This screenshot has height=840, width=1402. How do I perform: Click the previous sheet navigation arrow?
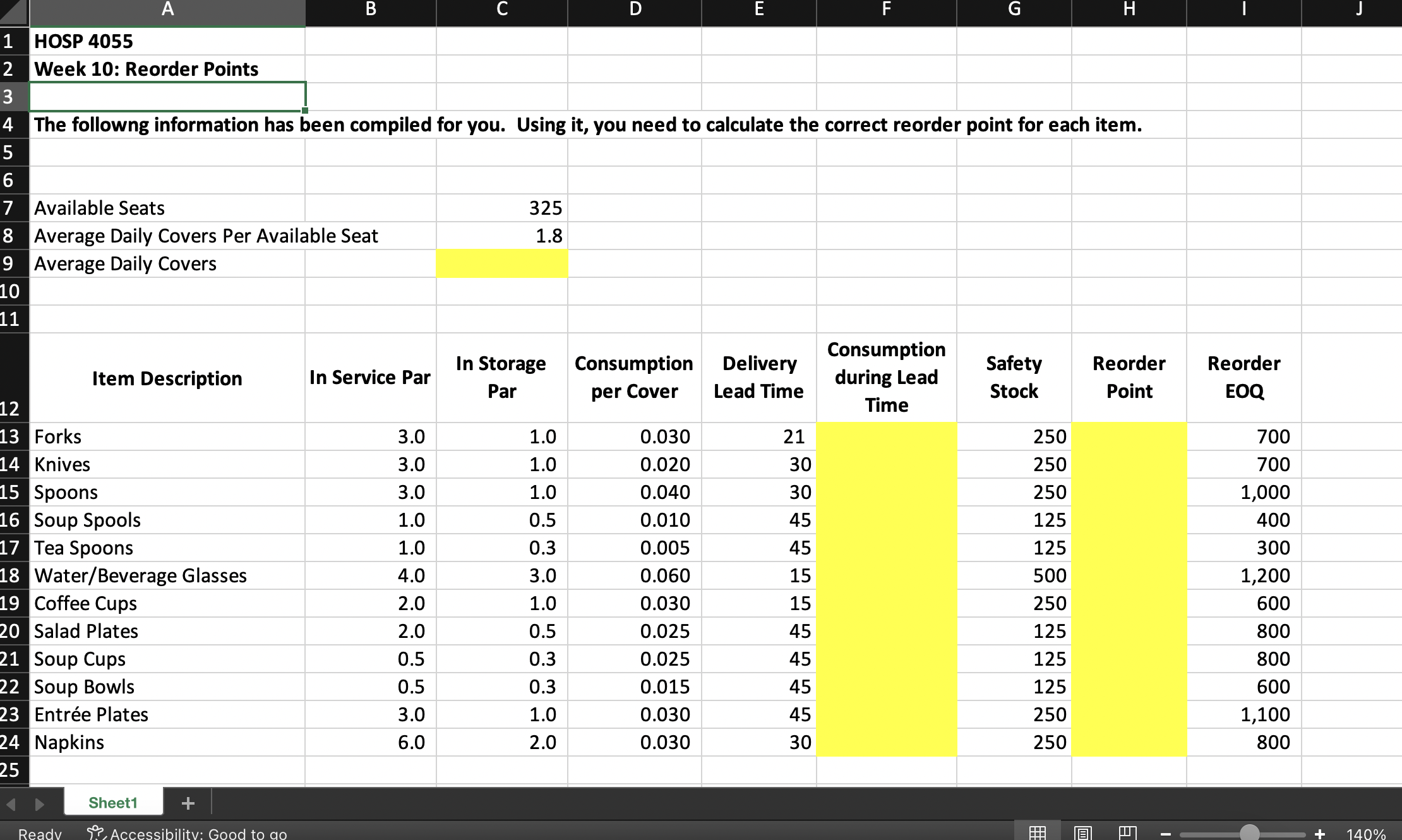coord(11,804)
